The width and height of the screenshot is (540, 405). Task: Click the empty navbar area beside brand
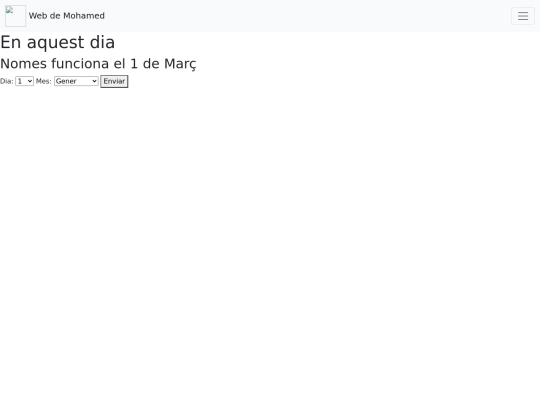click(307, 16)
